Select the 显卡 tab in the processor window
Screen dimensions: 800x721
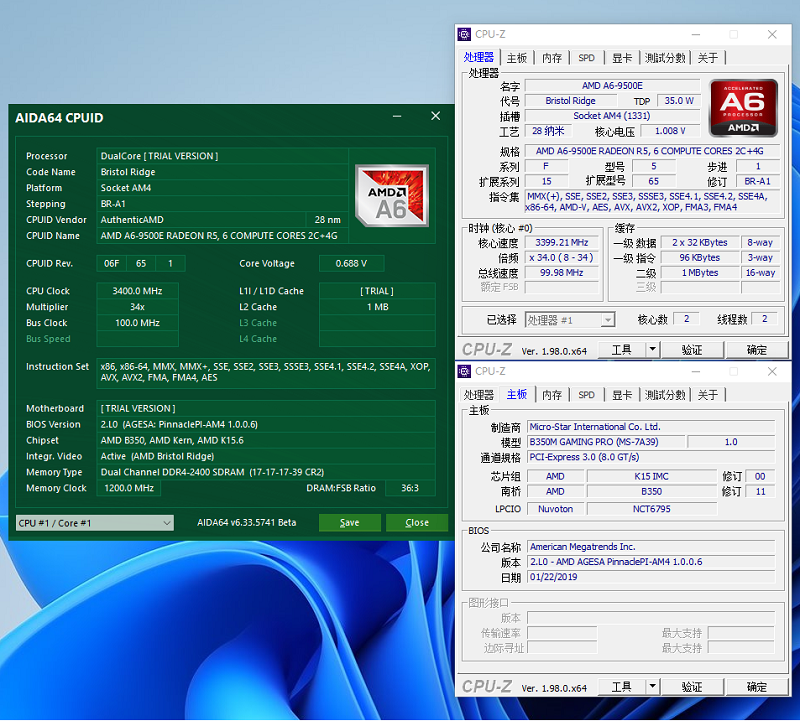622,58
